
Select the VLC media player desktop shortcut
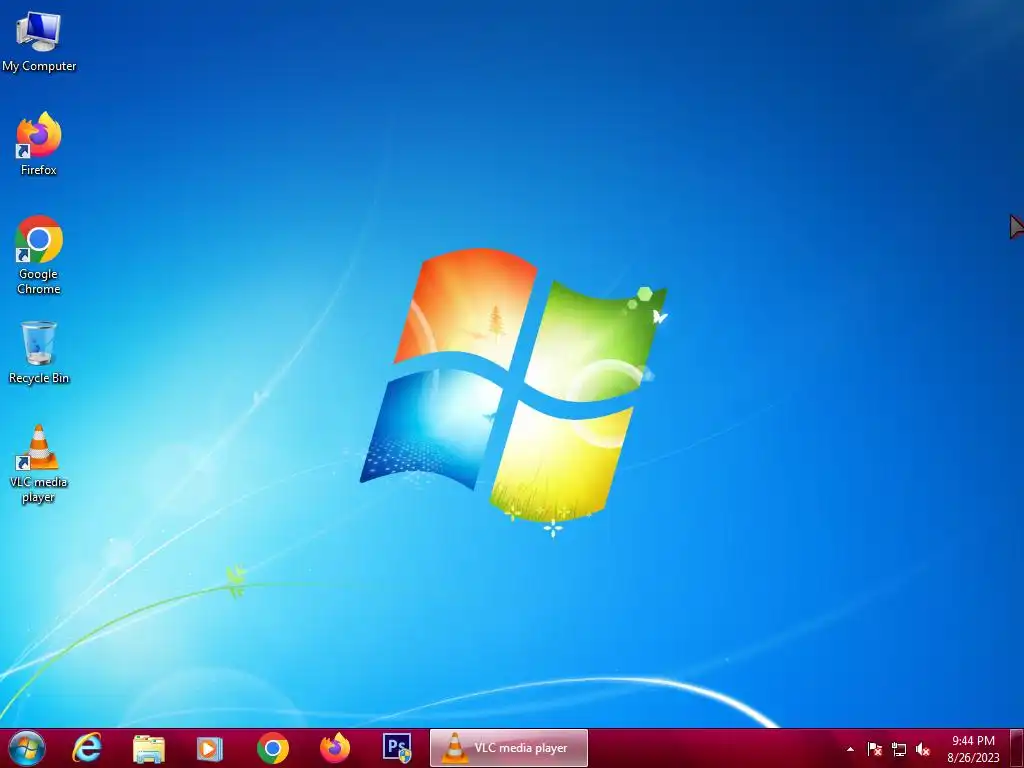click(x=39, y=464)
